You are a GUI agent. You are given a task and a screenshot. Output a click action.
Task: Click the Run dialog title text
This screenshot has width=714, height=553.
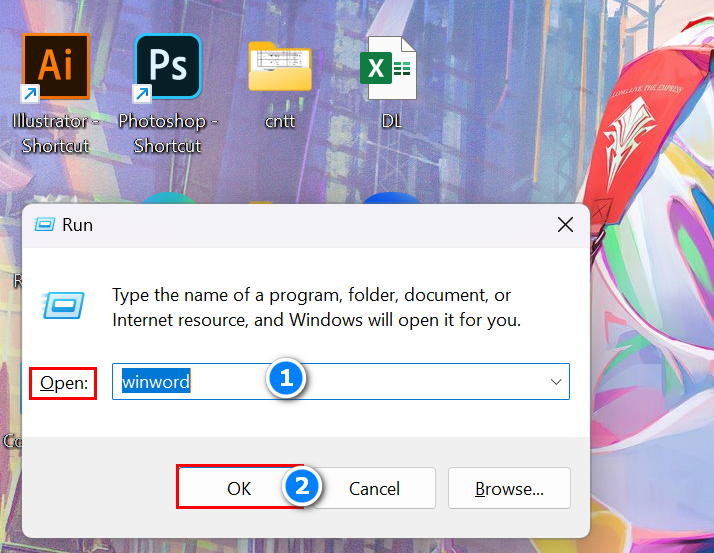coord(77,225)
